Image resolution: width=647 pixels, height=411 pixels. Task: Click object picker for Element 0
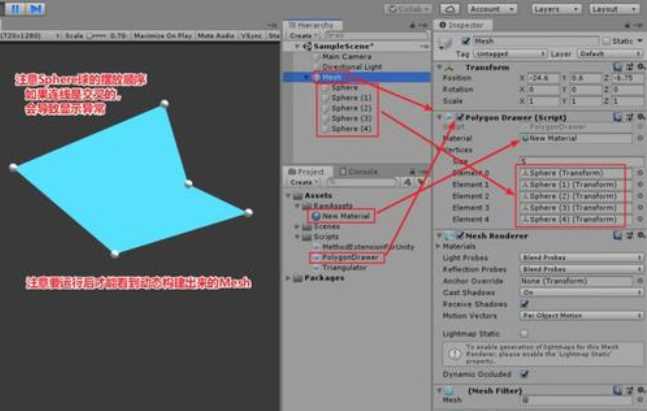click(x=640, y=173)
